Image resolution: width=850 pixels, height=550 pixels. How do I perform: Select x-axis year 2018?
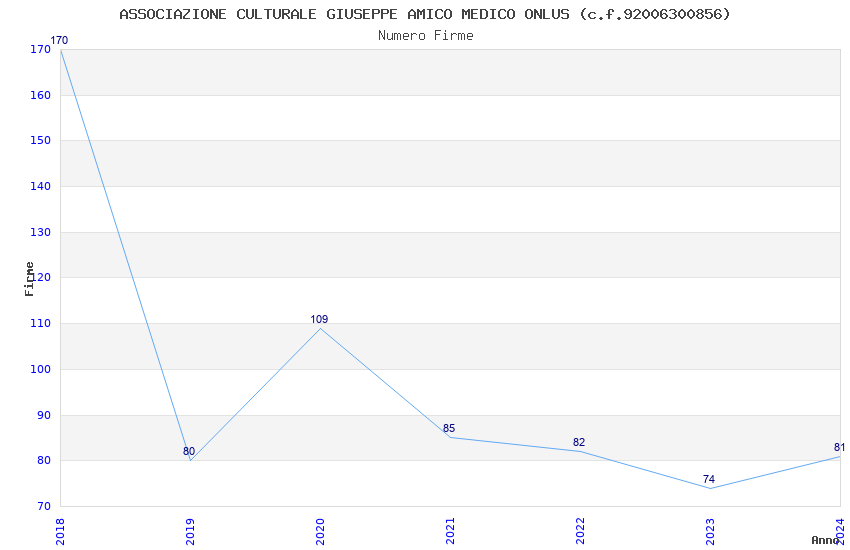click(x=60, y=531)
